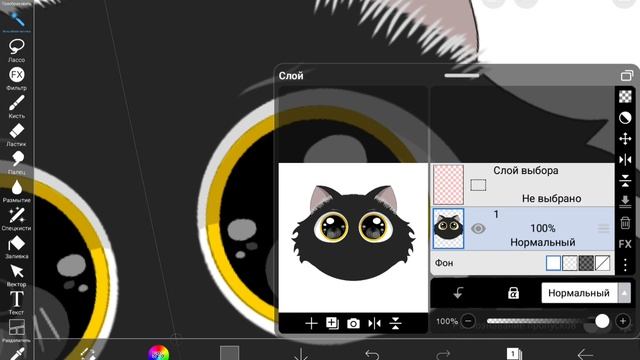Choose dark checkered Фон background swatch
Image resolution: width=640 pixels, height=360 pixels.
586,263
